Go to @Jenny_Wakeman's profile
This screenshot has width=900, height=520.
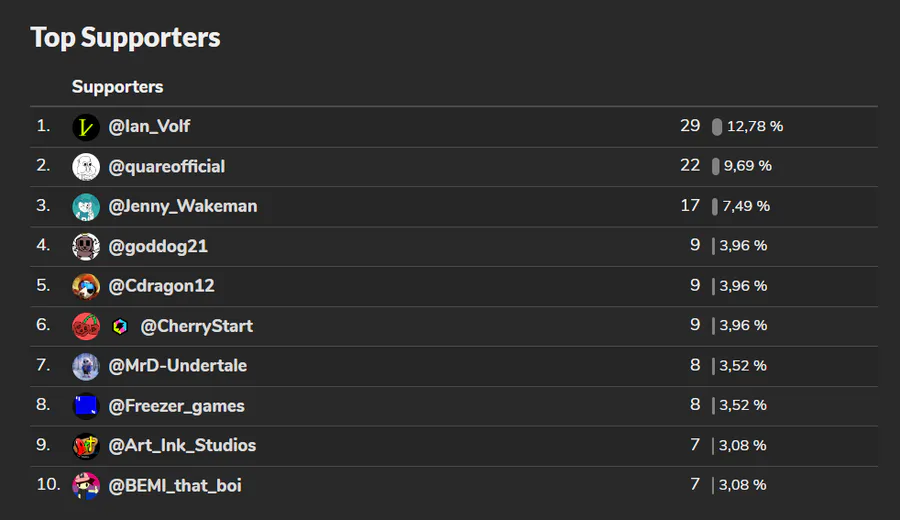[183, 206]
